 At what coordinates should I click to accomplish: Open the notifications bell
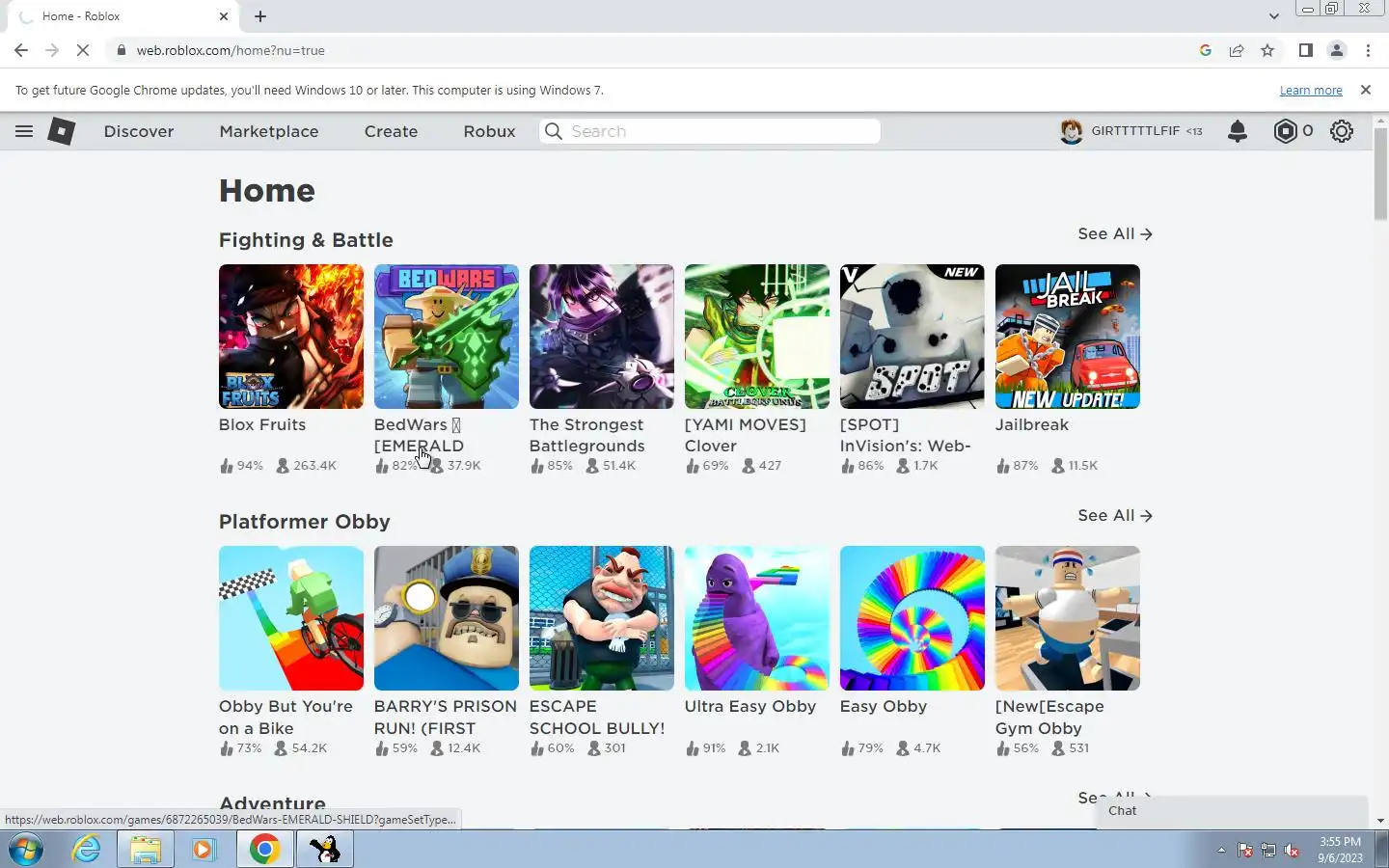[x=1238, y=131]
